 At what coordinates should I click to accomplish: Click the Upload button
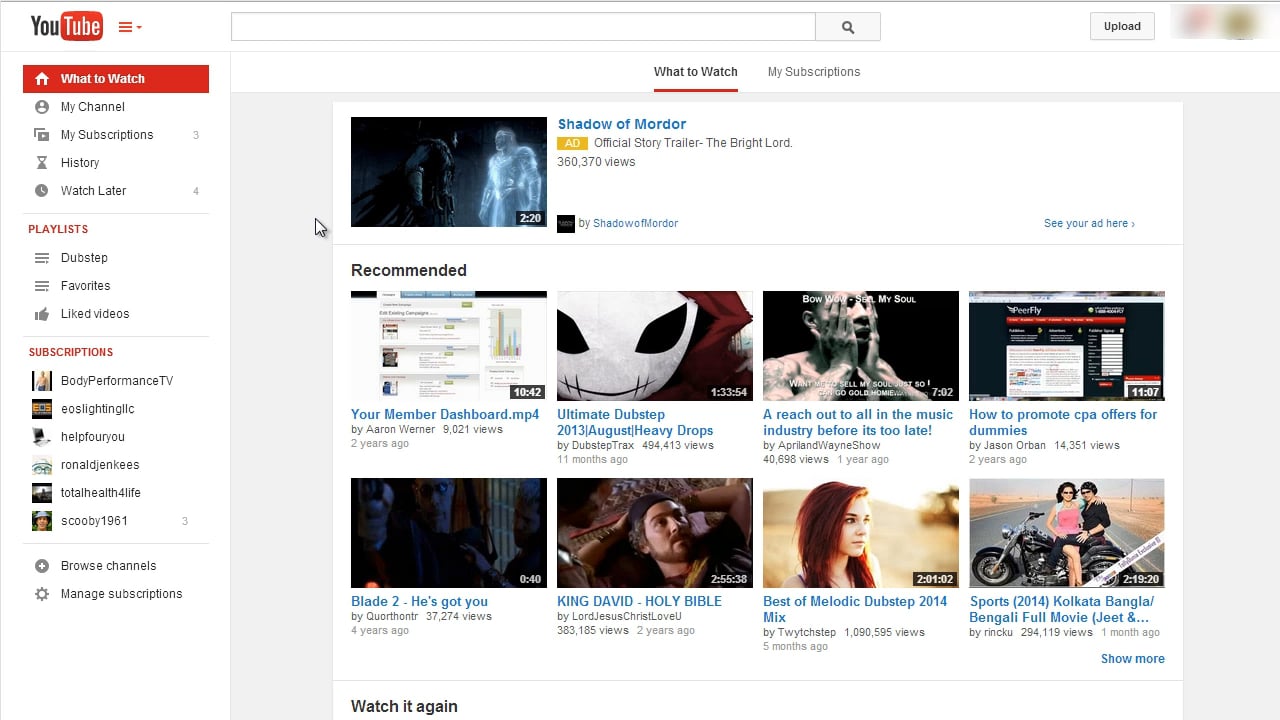point(1121,26)
